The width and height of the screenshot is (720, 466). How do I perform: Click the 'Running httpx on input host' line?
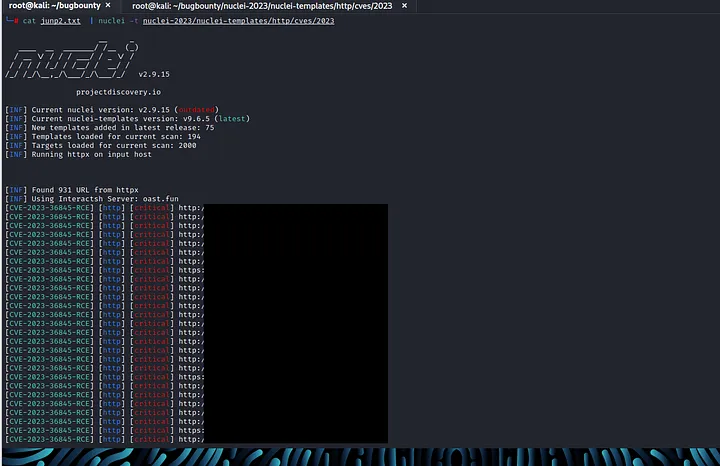[x=78, y=154]
